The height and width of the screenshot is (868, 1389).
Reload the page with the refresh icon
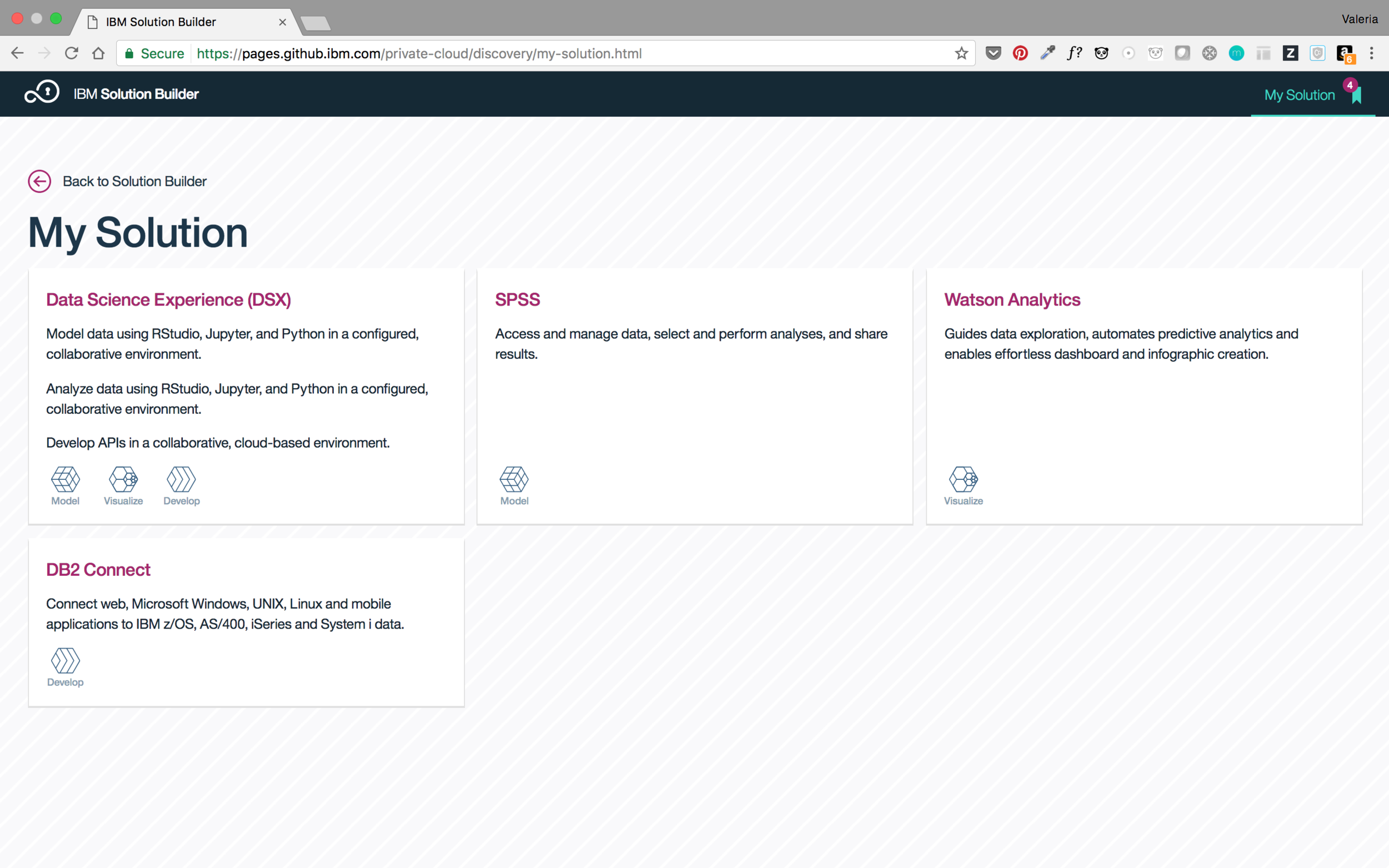point(71,53)
